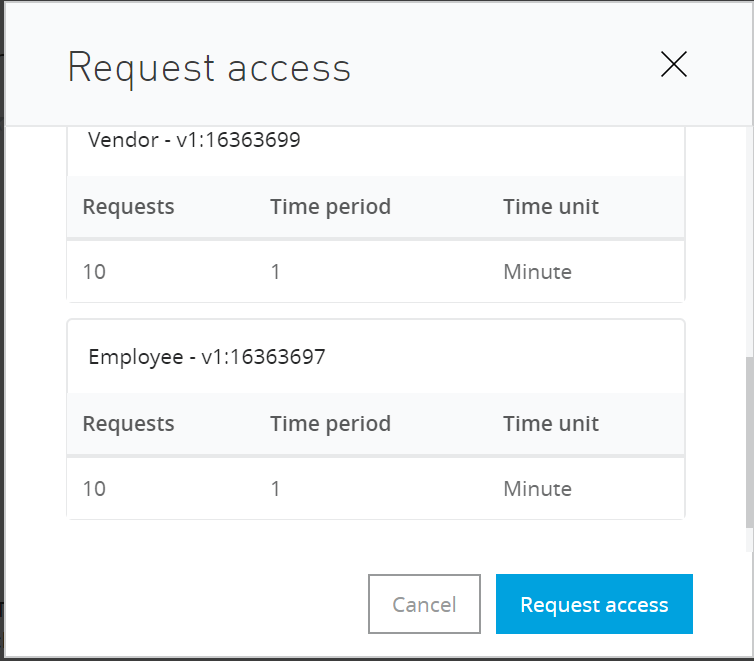
Task: Click the Request access dialog title
Action: pos(209,68)
